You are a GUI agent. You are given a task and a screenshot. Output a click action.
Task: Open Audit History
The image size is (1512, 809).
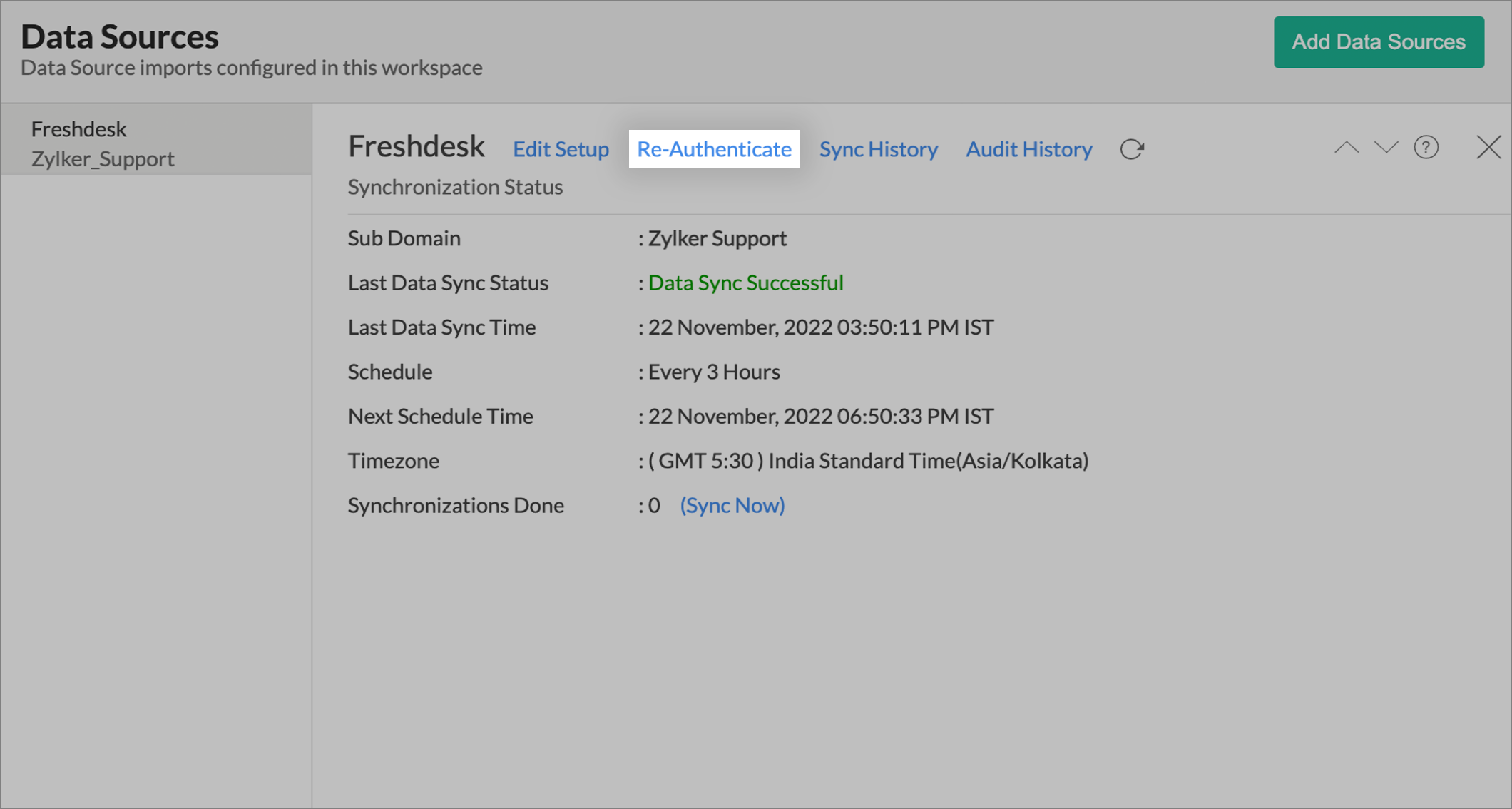[1028, 149]
